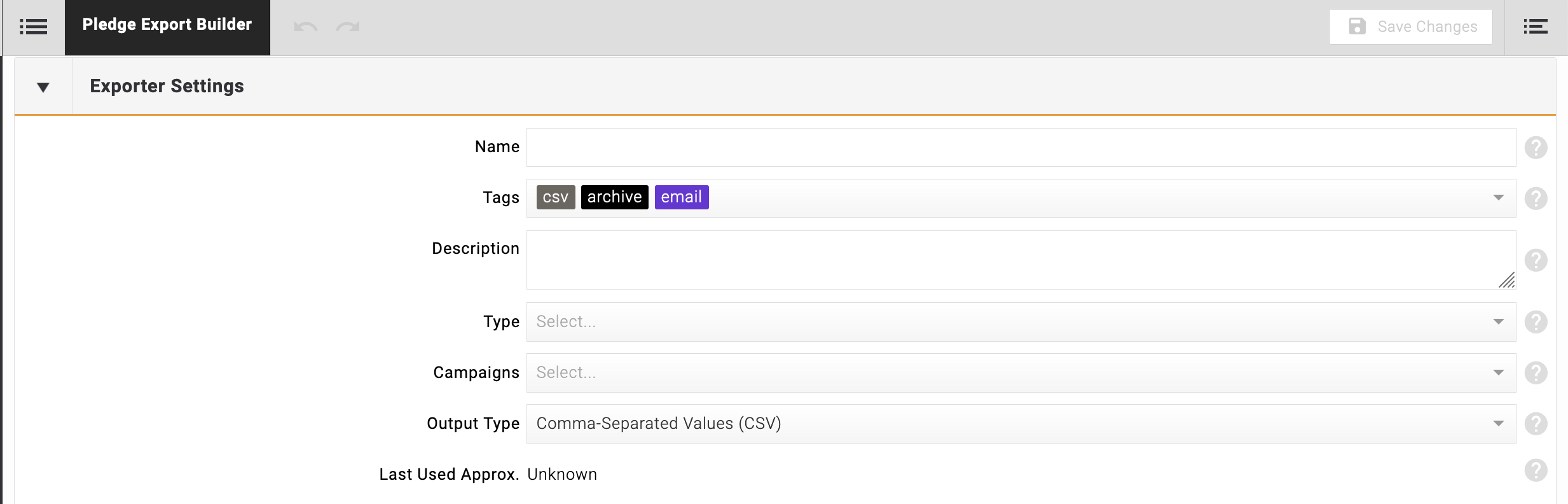Show help for the Name field

coord(1536,148)
